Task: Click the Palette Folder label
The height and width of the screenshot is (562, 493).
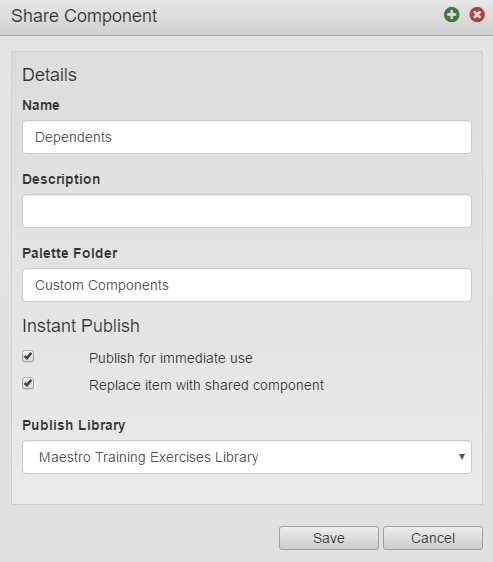Action: [x=70, y=253]
